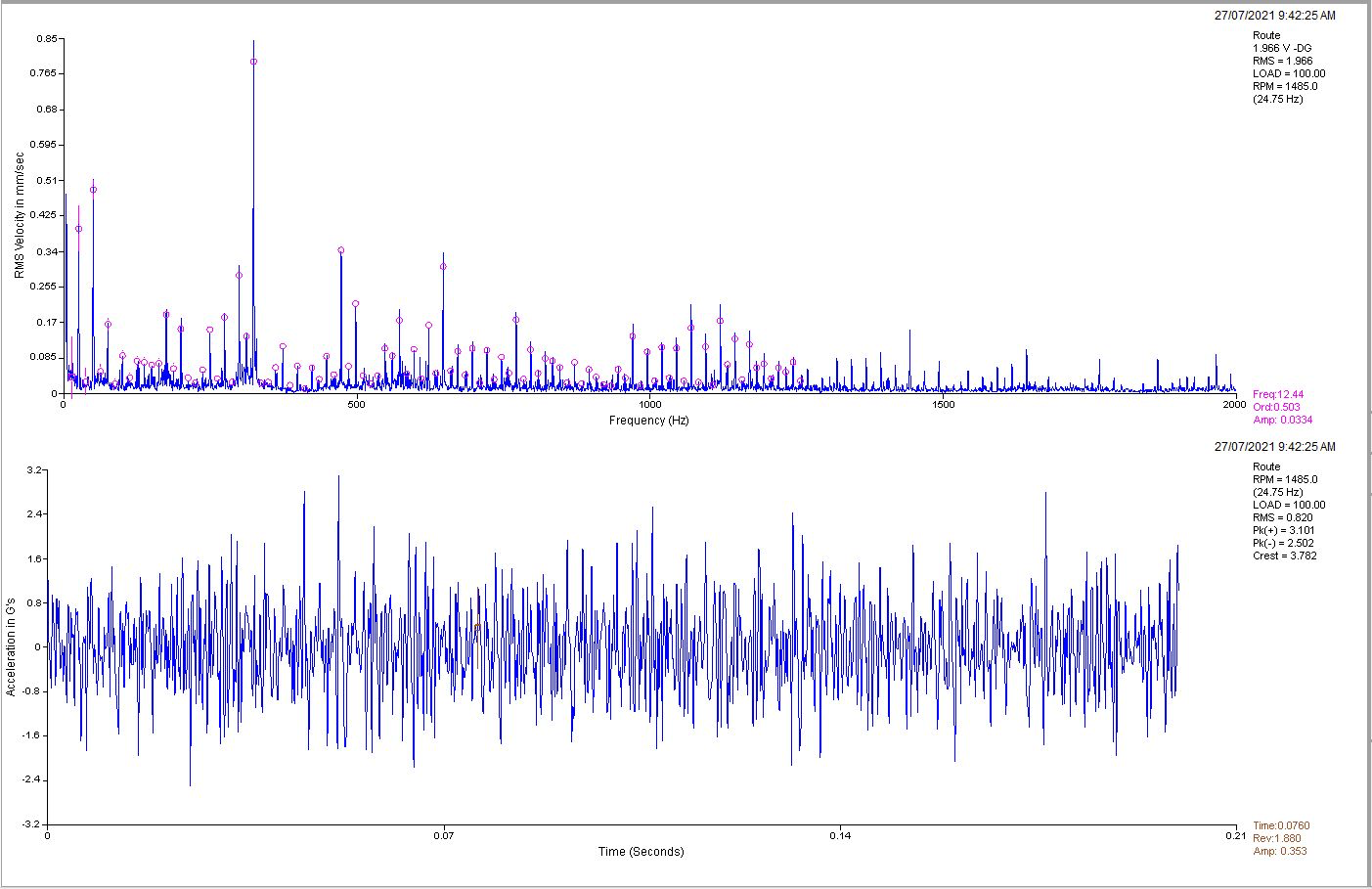
Task: Select the Amp: 0.353 waveform readout
Action: coord(1279,851)
